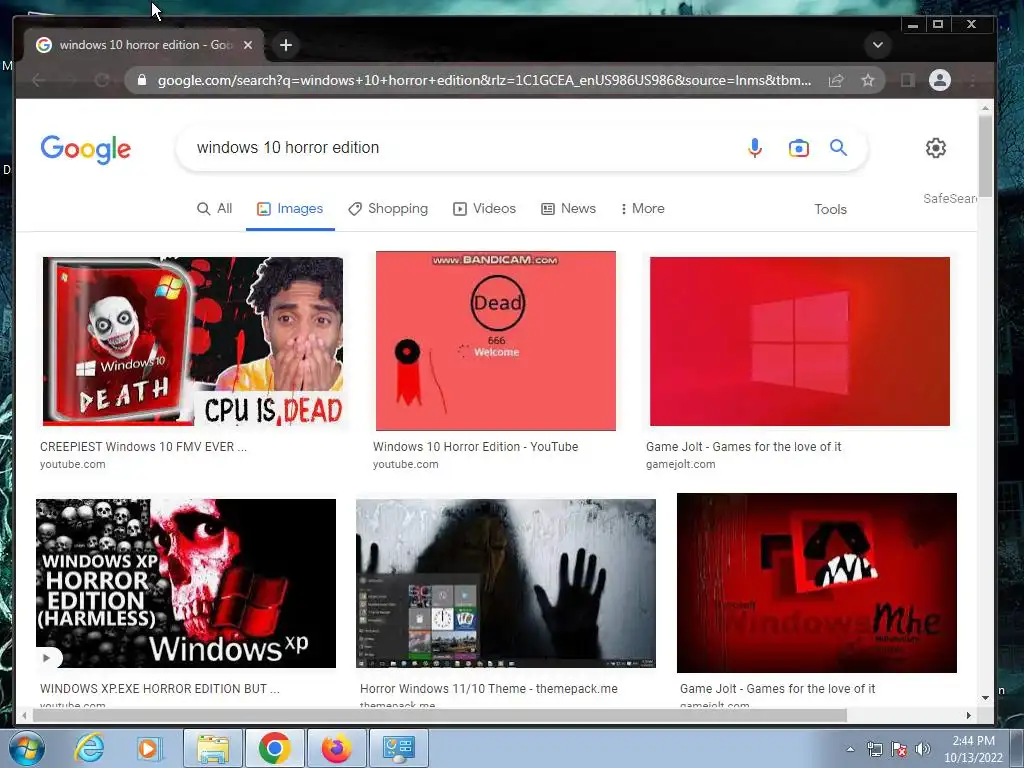Viewport: 1024px width, 768px height.
Task: Click the volume speaker tray icon
Action: click(x=923, y=749)
